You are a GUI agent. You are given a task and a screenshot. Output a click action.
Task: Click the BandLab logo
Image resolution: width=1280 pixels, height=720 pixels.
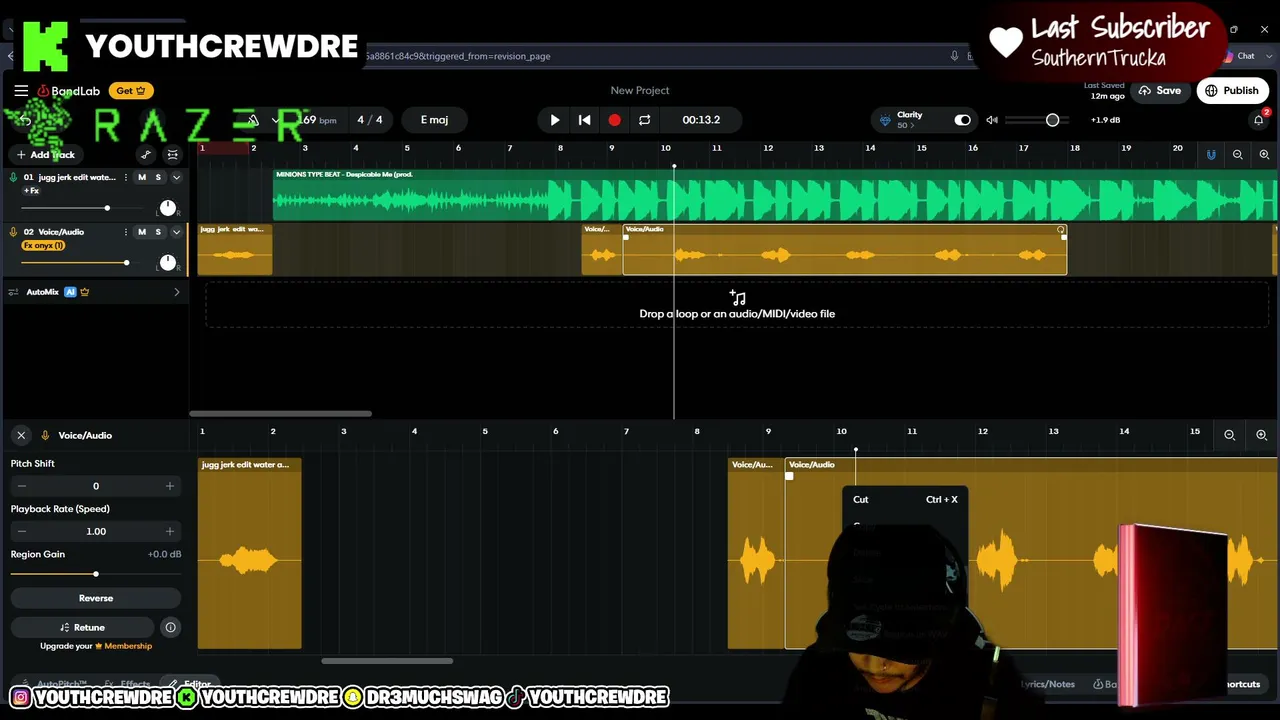coord(69,91)
